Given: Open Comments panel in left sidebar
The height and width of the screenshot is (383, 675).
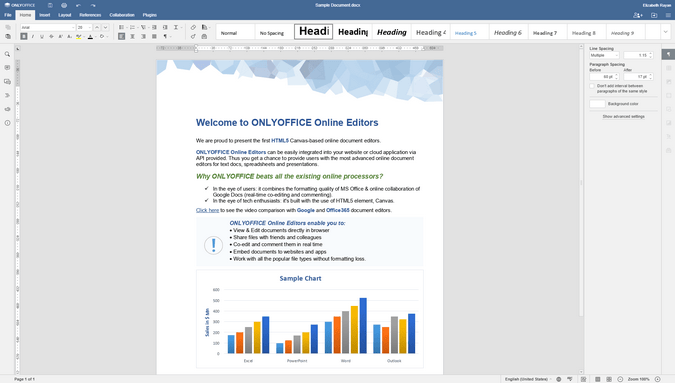Looking at the screenshot, I should (x=7, y=68).
